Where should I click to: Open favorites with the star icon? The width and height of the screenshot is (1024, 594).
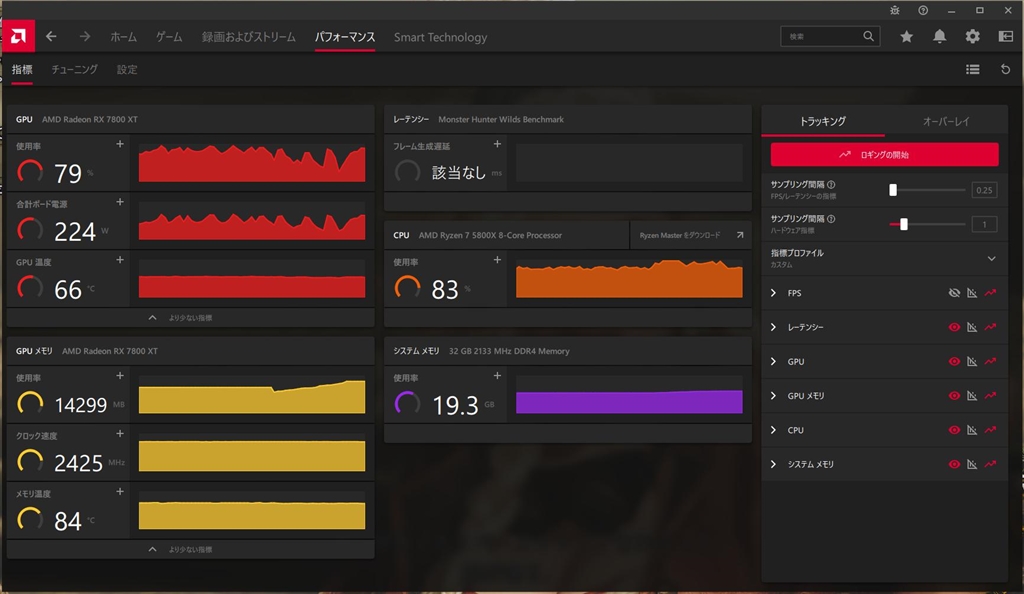coord(906,37)
